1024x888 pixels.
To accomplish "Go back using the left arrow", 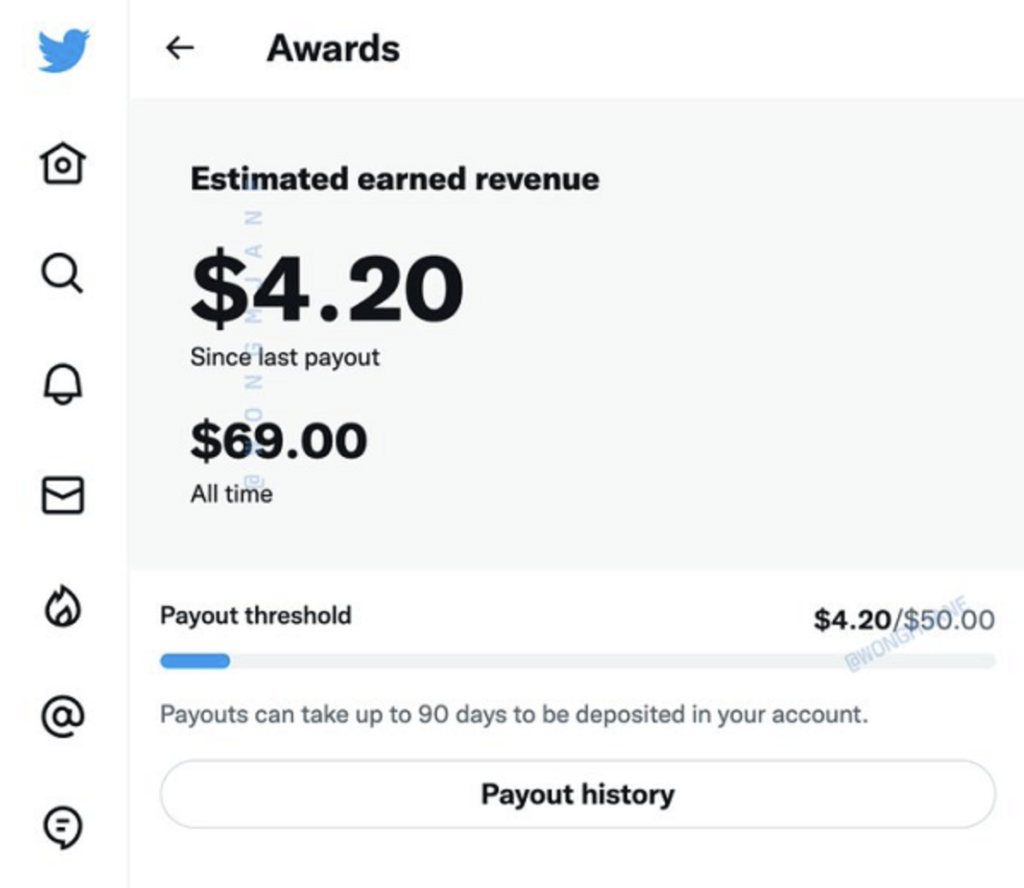I will point(180,48).
